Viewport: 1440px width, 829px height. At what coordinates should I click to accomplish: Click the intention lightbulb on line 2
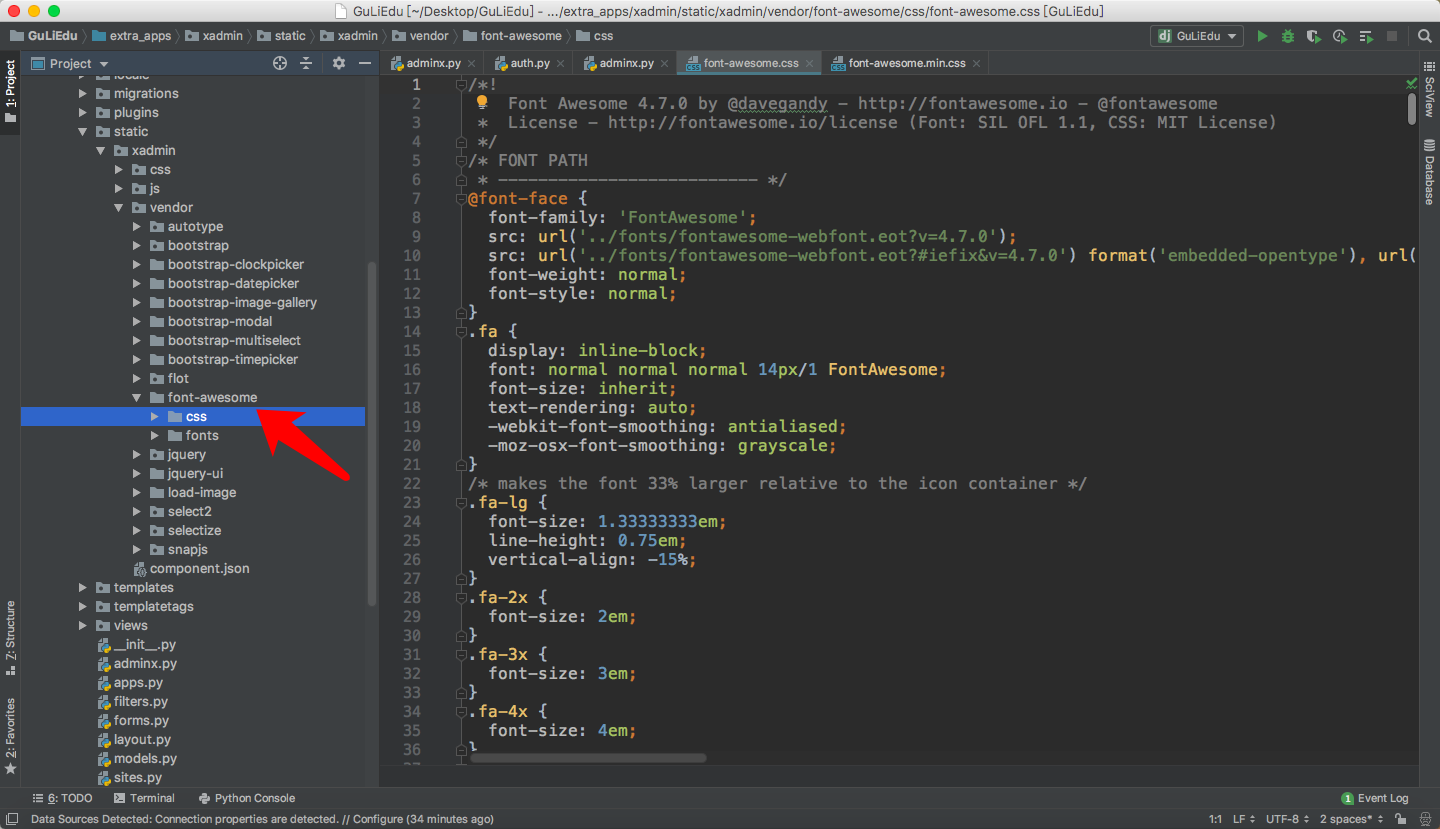point(481,102)
